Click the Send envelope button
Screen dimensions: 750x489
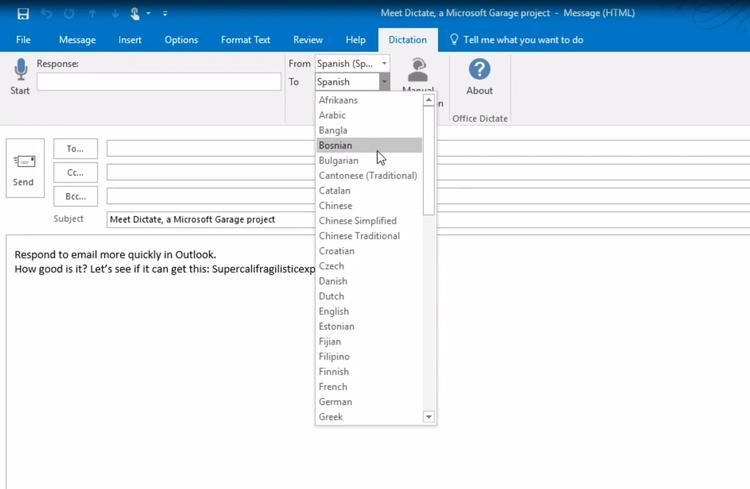click(25, 168)
